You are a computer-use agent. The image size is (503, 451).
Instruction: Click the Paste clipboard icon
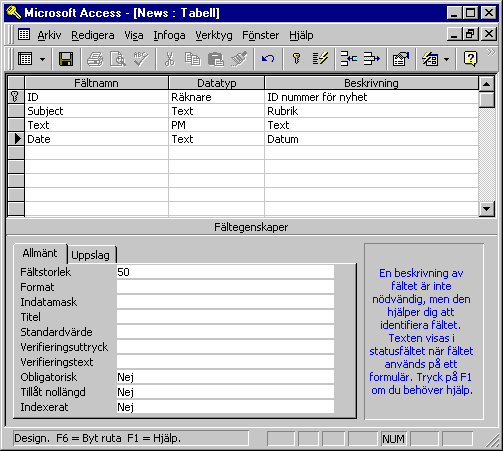pos(216,59)
